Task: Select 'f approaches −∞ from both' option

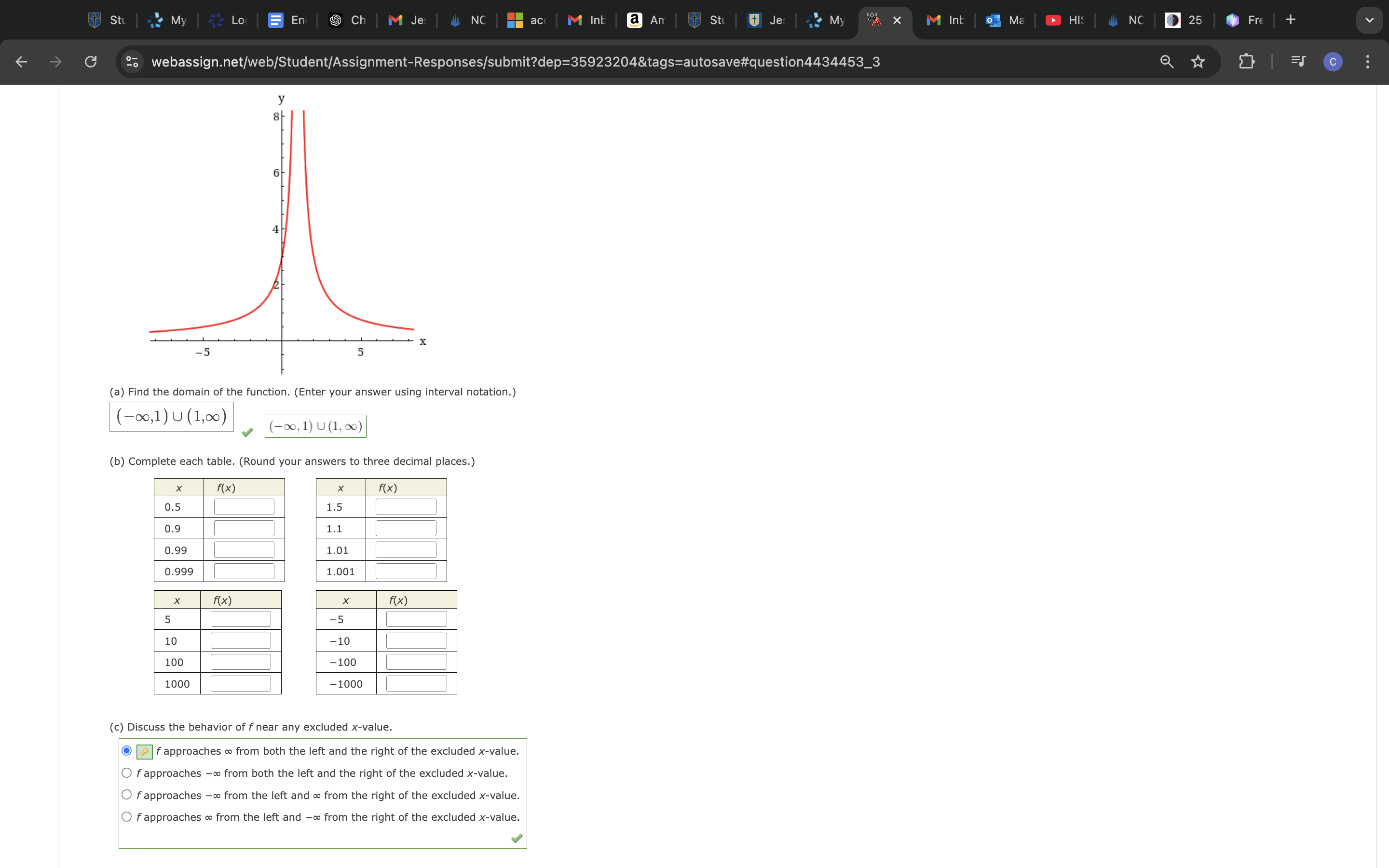Action: coord(127,773)
